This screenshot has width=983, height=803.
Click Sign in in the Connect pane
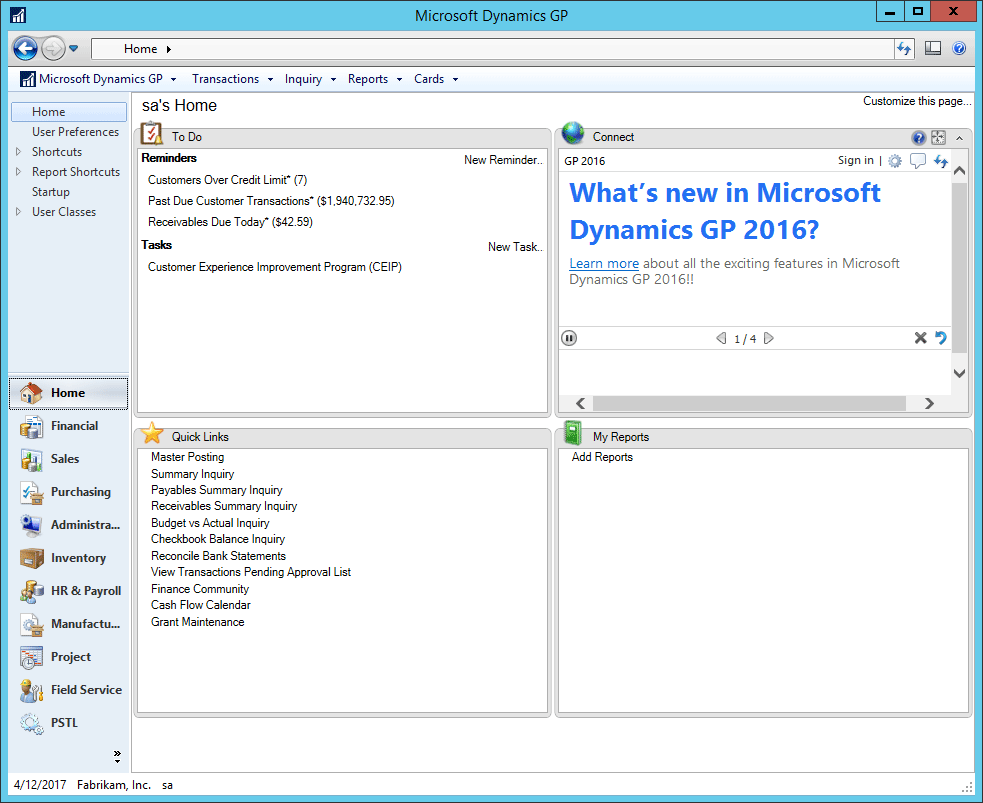[855, 160]
